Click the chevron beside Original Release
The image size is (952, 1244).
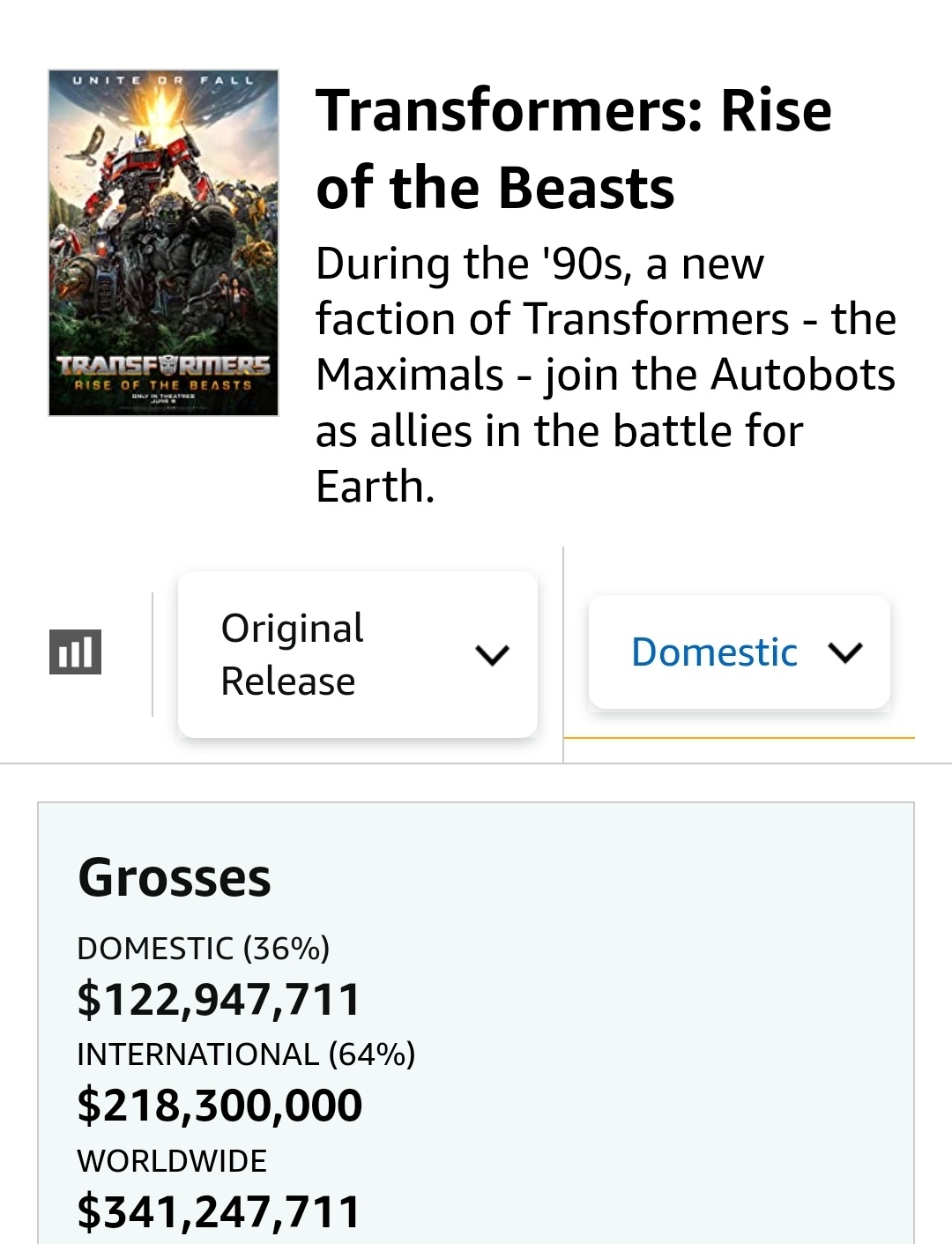pyautogui.click(x=492, y=655)
